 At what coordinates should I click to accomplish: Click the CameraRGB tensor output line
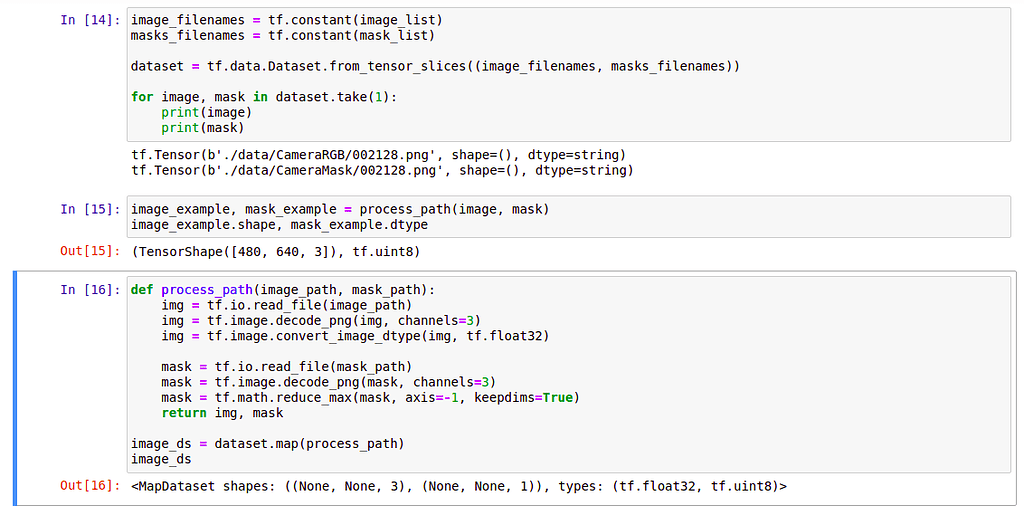pyautogui.click(x=378, y=155)
